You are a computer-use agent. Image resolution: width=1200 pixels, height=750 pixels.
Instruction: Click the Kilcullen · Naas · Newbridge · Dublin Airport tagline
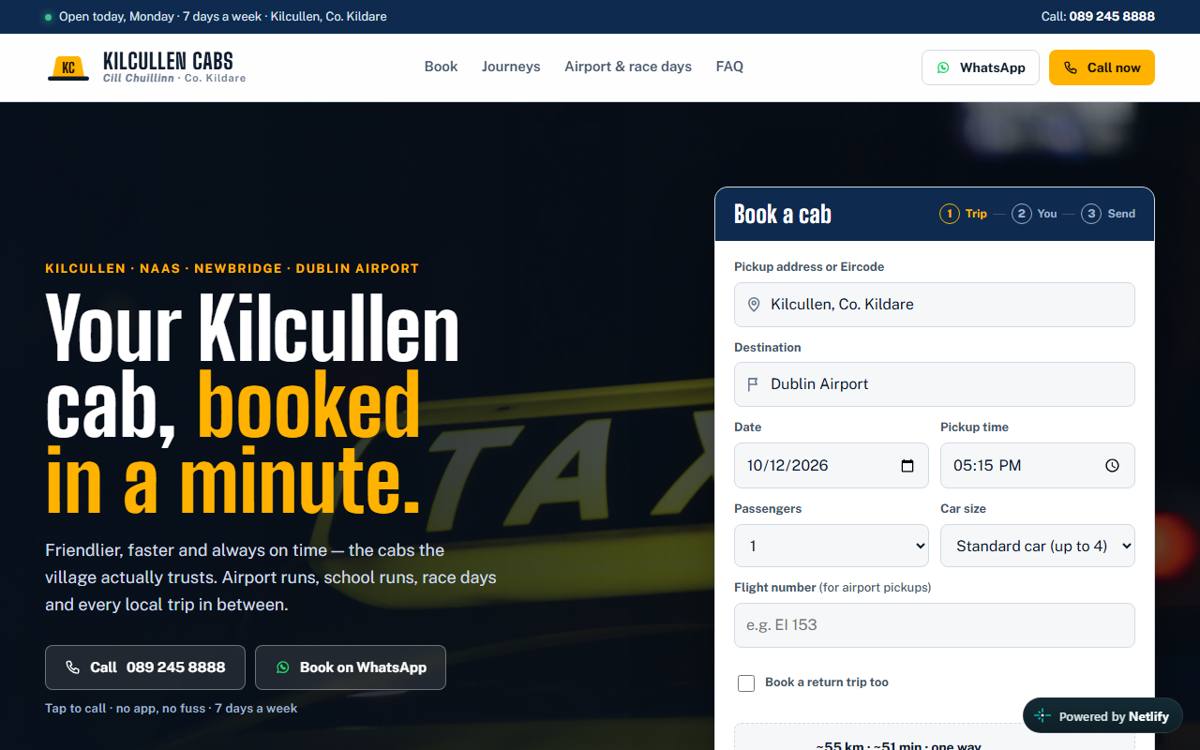coord(232,268)
